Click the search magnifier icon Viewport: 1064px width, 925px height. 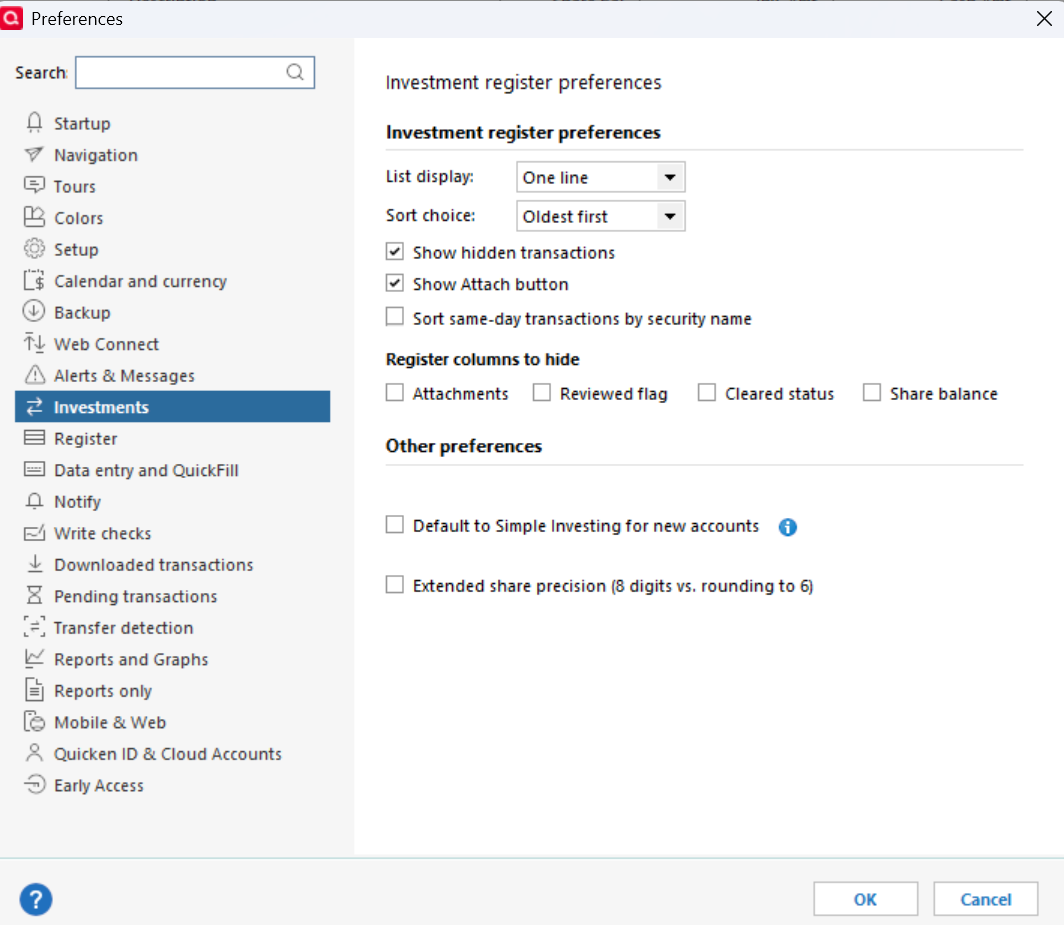click(x=294, y=72)
